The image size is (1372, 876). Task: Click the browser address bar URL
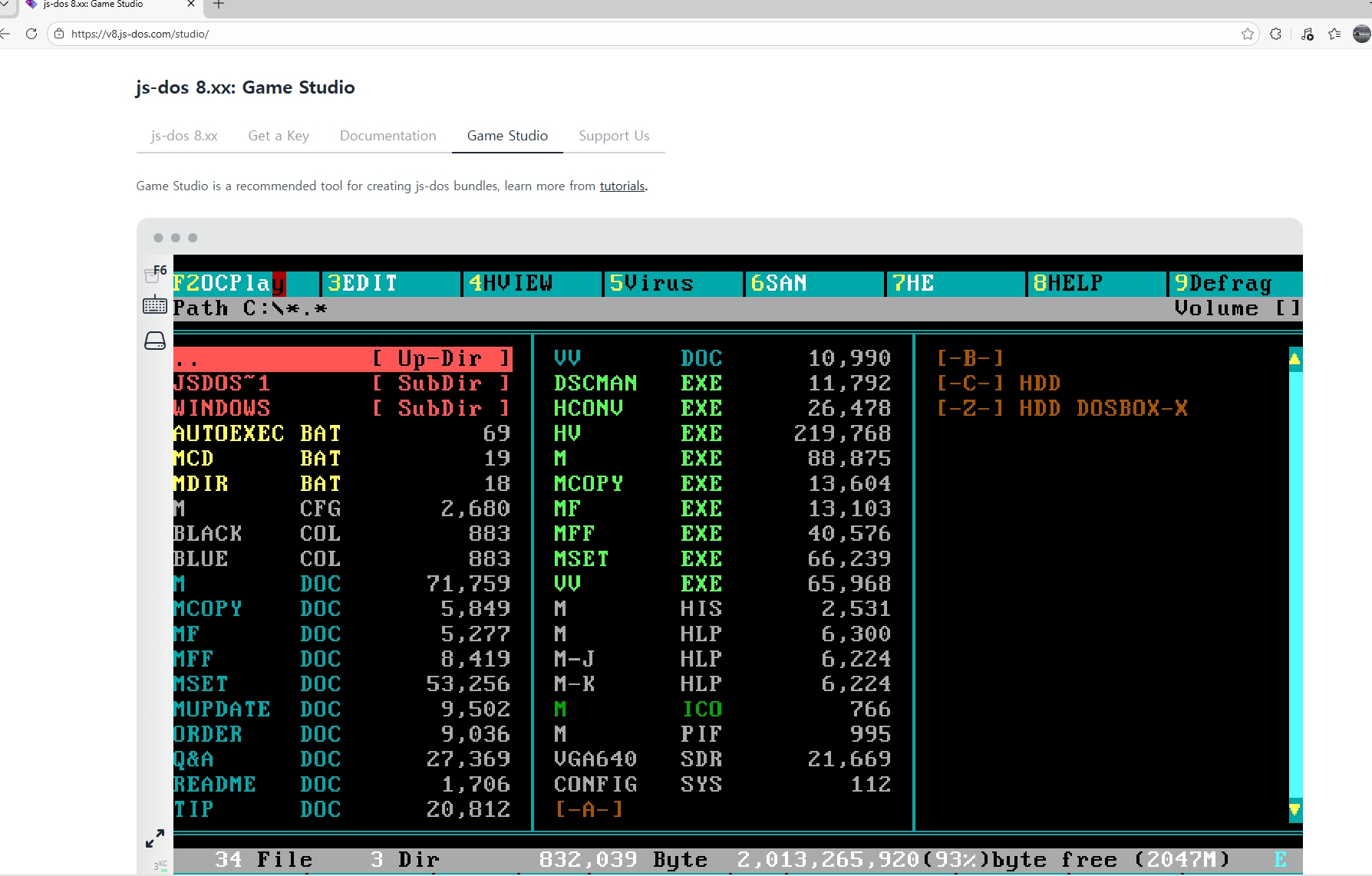140,34
